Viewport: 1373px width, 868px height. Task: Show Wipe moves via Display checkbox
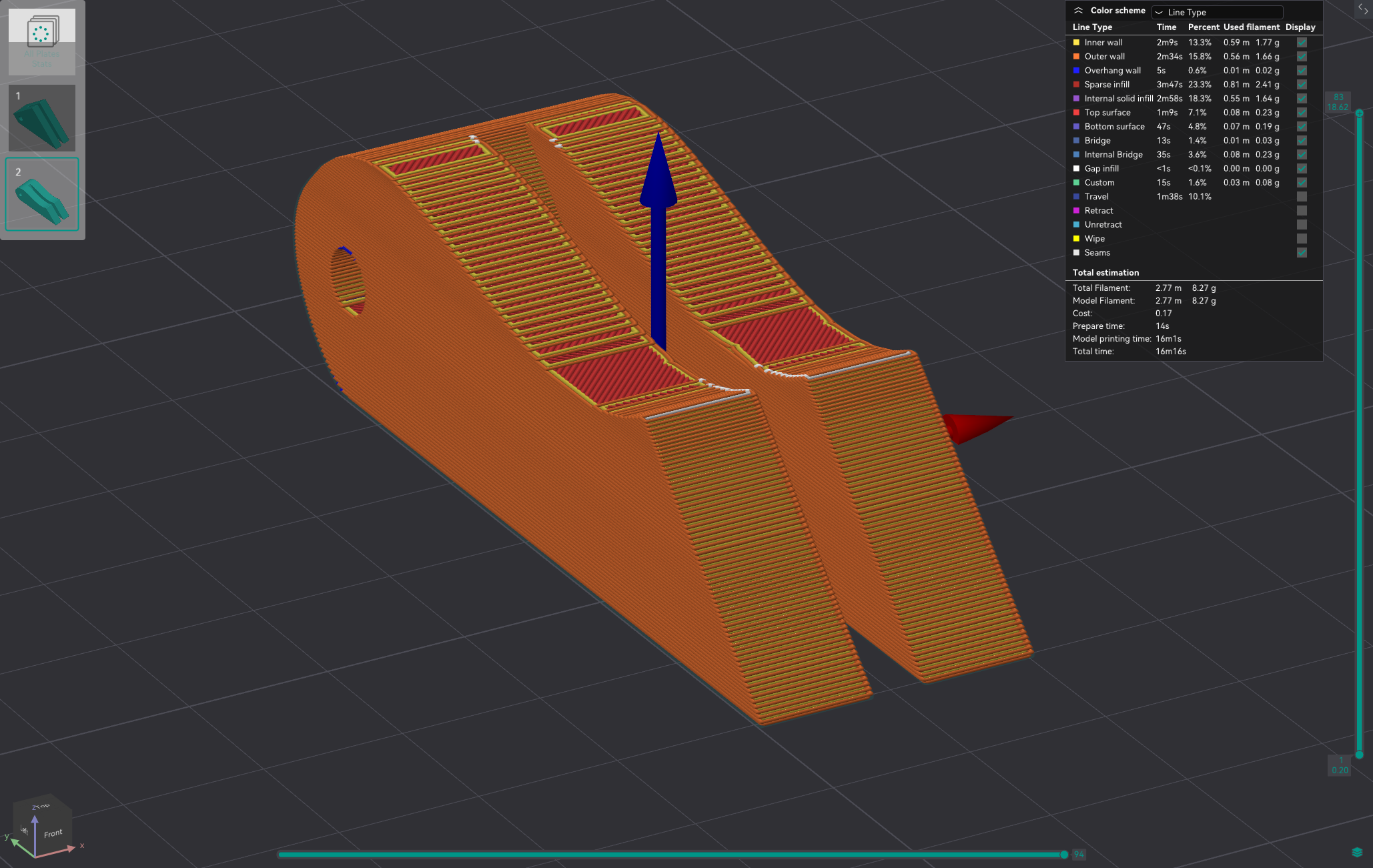tap(1302, 238)
